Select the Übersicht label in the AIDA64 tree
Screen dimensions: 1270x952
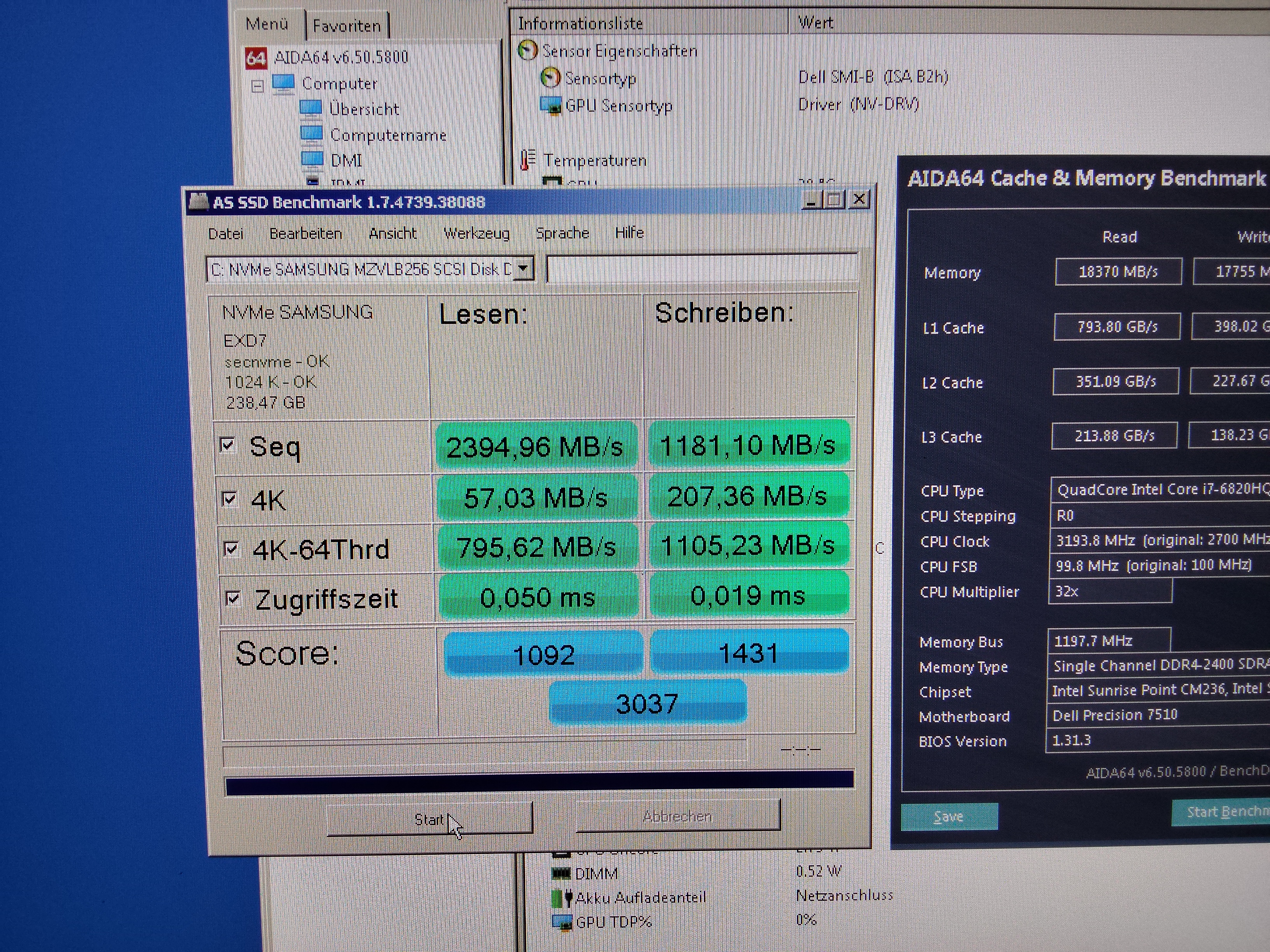tap(364, 108)
